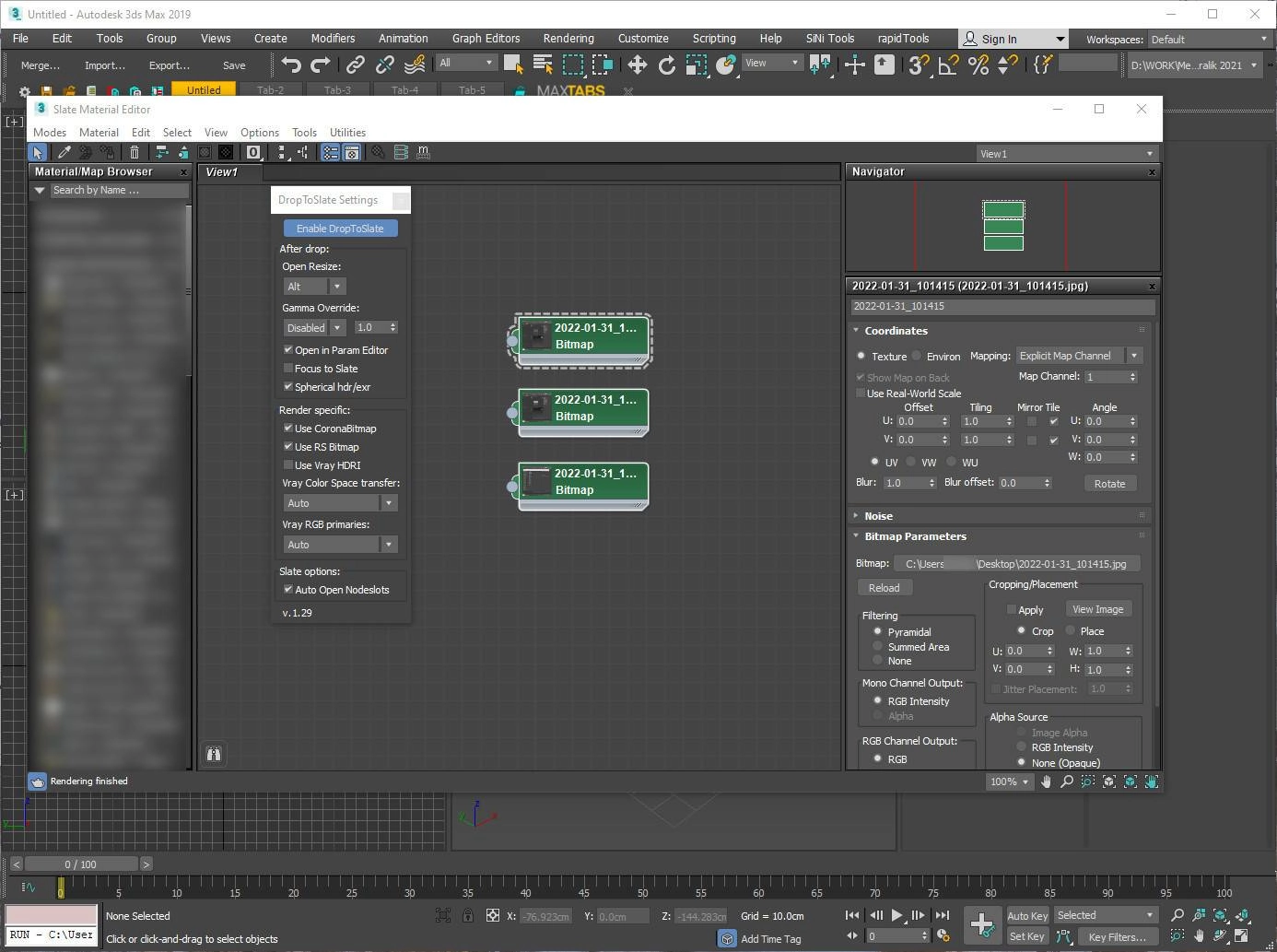Open the Graph Editors menu
This screenshot has width=1277, height=952.
486,38
